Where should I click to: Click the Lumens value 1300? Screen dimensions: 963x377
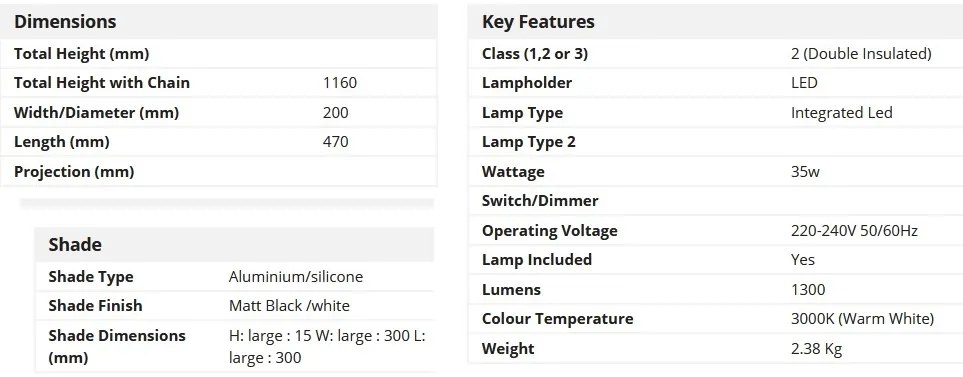point(808,290)
